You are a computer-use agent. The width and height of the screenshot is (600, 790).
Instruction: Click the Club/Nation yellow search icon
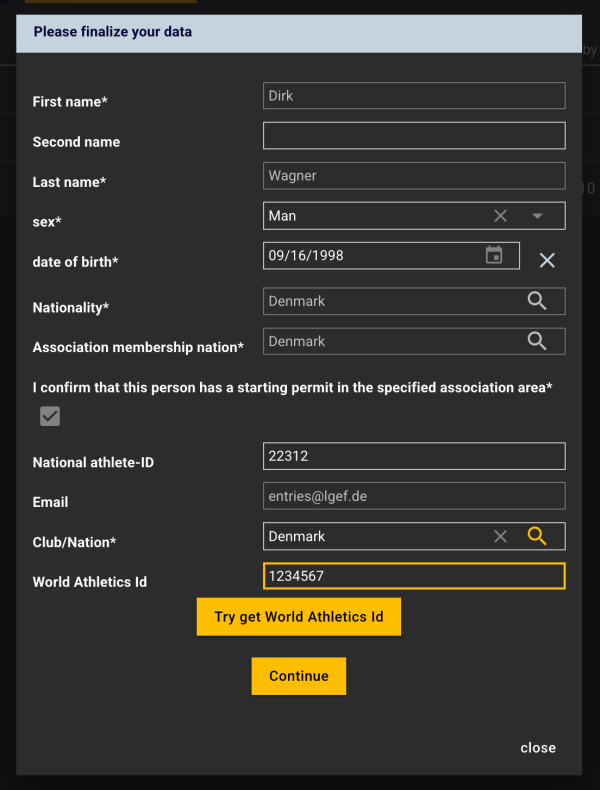(x=537, y=536)
